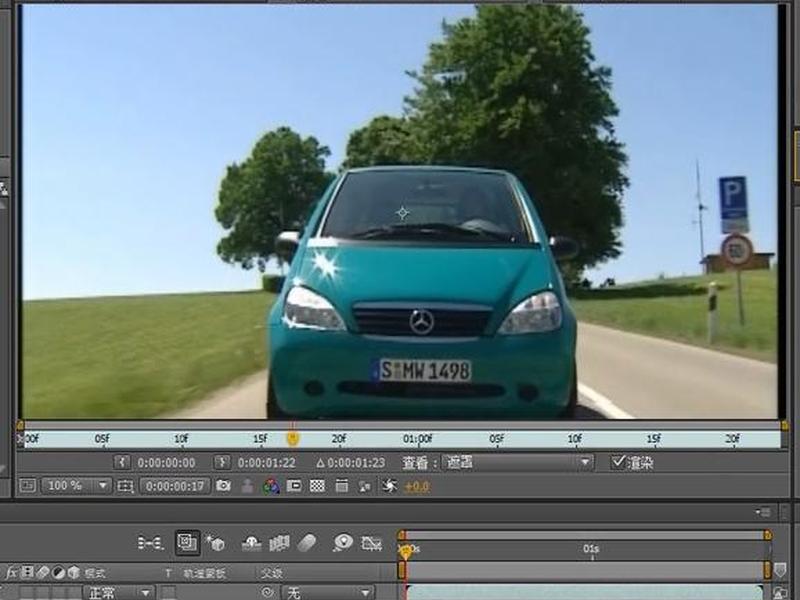This screenshot has width=800, height=600.
Task: Click the T preserve transparency column header
Action: pyautogui.click(x=168, y=573)
